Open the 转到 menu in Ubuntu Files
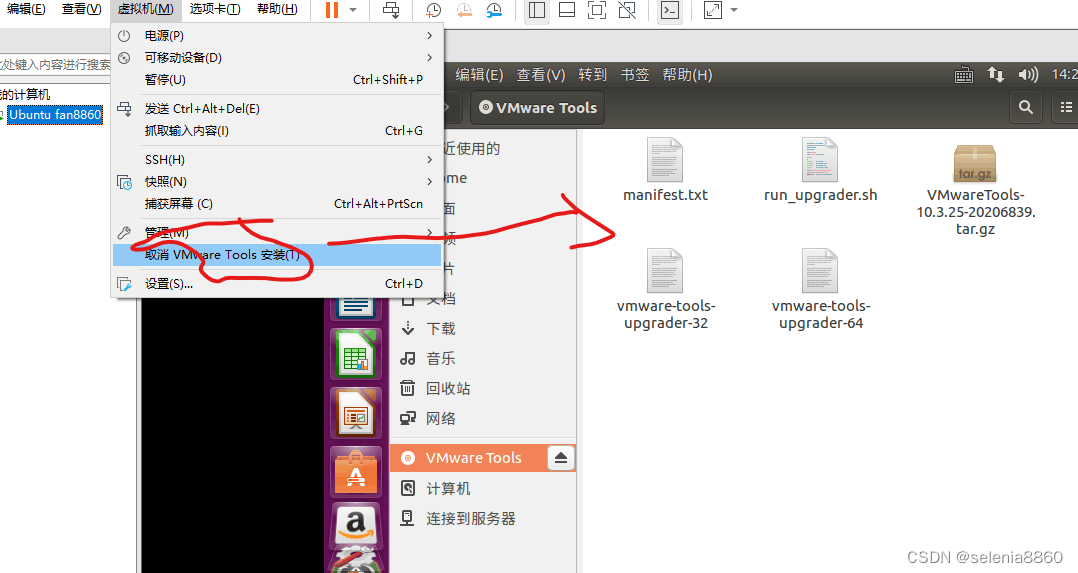Screen dimensions: 1078x573 point(593,74)
